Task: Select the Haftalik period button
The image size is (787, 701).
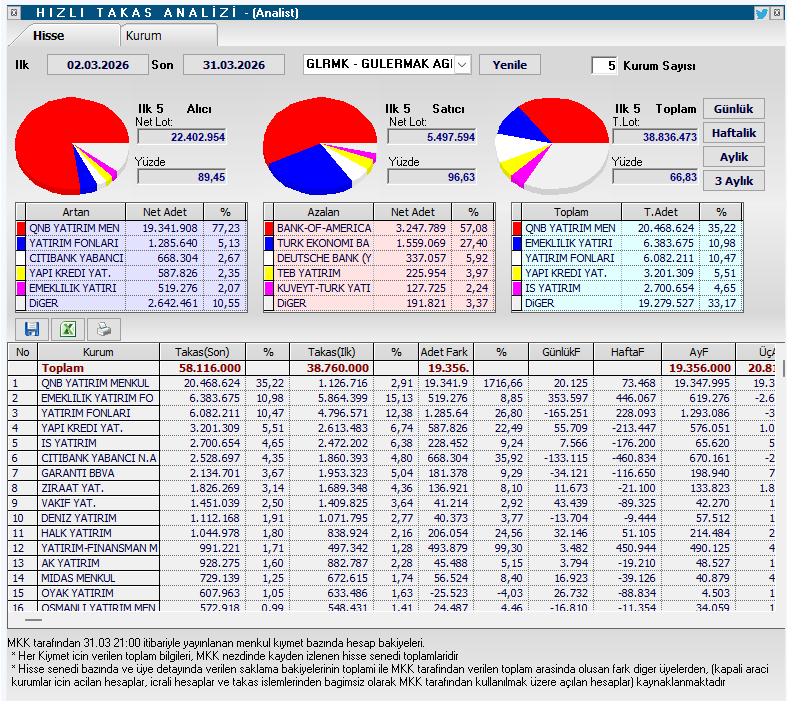Action: 733,133
